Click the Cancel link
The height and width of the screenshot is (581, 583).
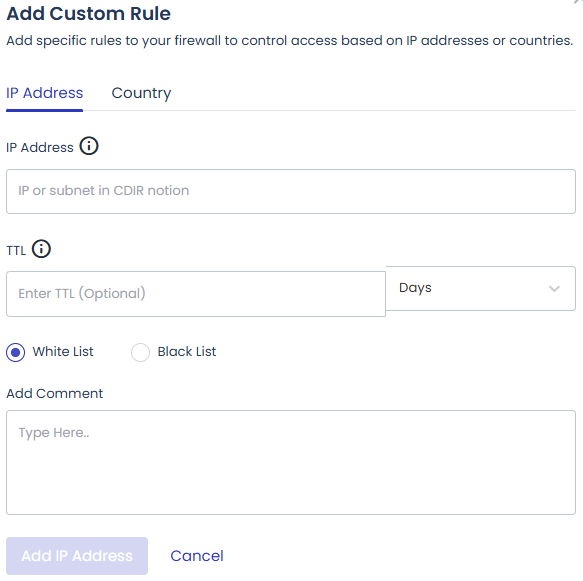(x=197, y=556)
